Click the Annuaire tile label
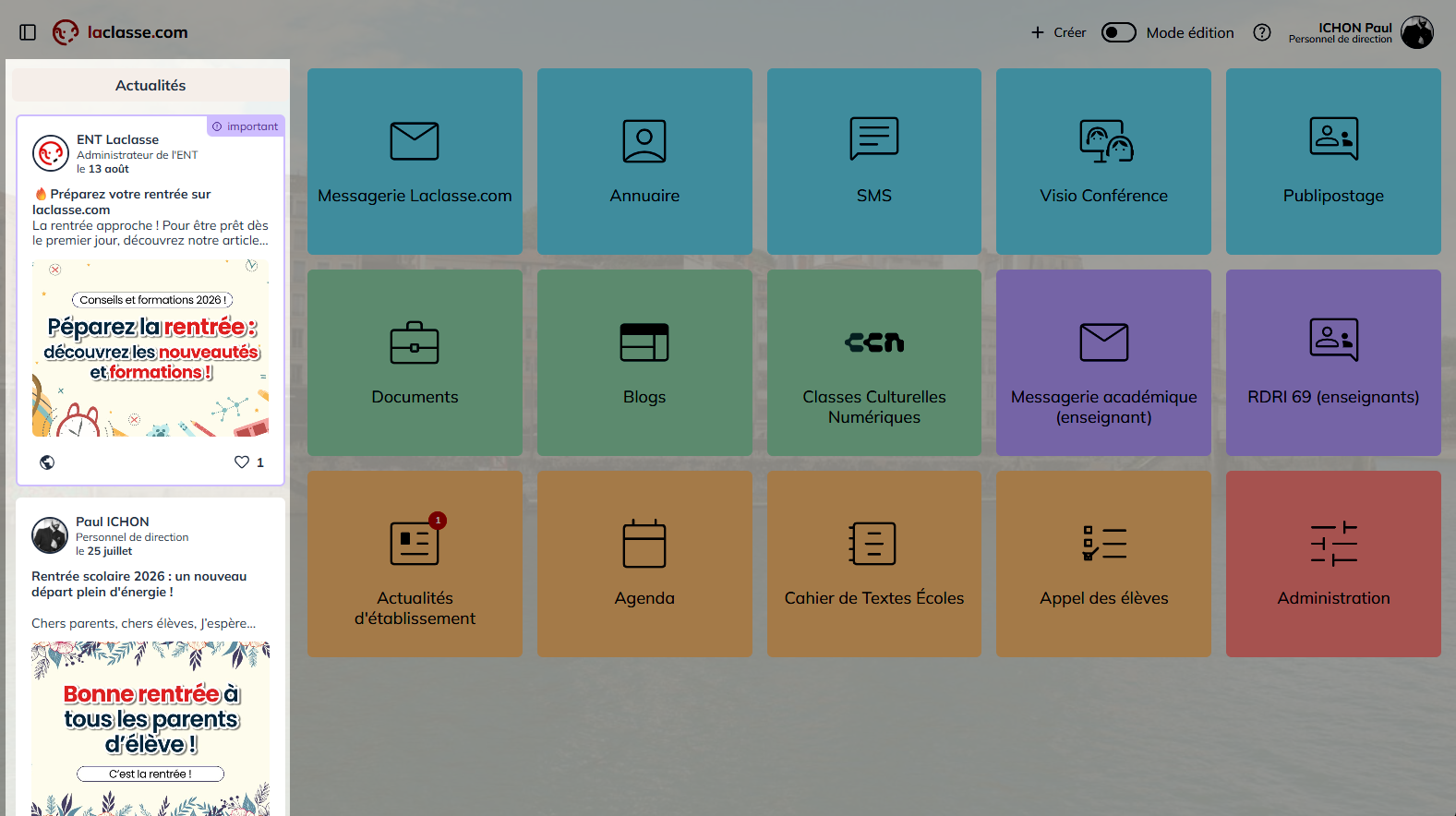The image size is (1456, 816). (644, 196)
